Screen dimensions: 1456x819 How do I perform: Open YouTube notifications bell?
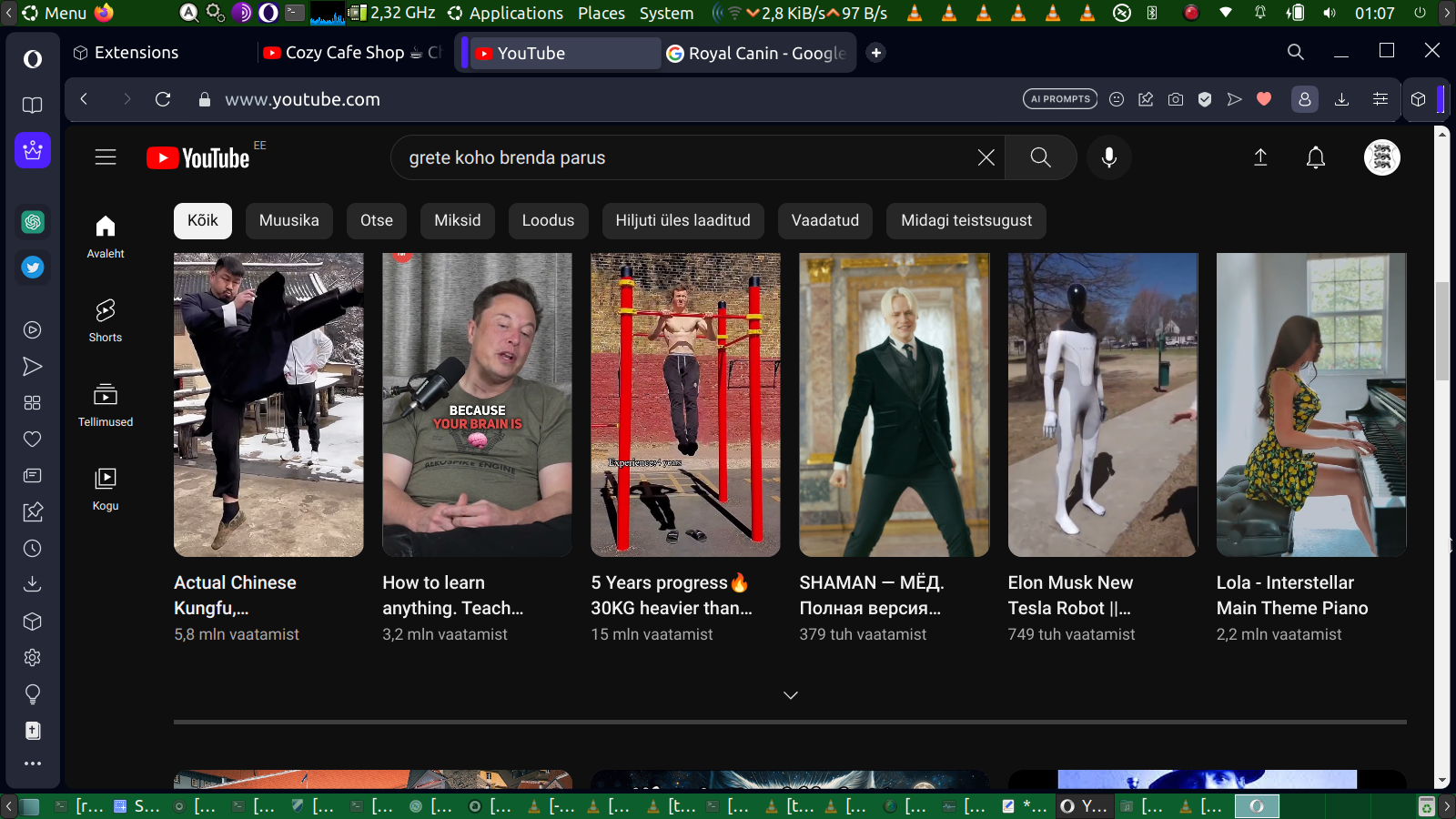click(x=1315, y=157)
